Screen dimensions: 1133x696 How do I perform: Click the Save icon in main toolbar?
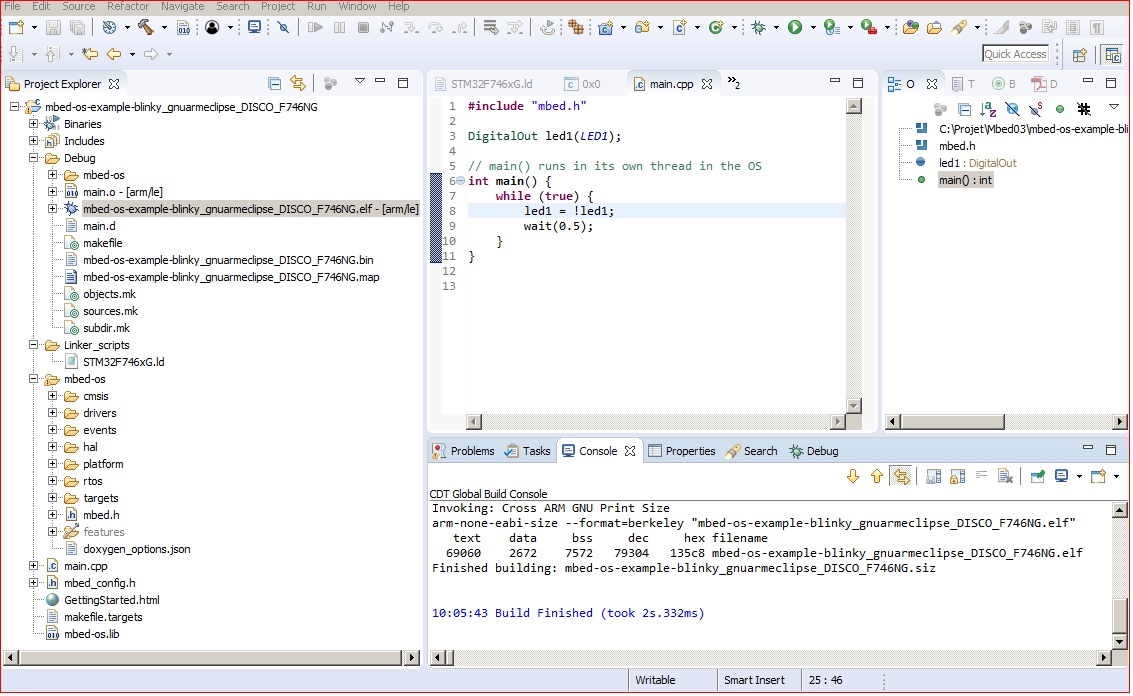click(53, 27)
